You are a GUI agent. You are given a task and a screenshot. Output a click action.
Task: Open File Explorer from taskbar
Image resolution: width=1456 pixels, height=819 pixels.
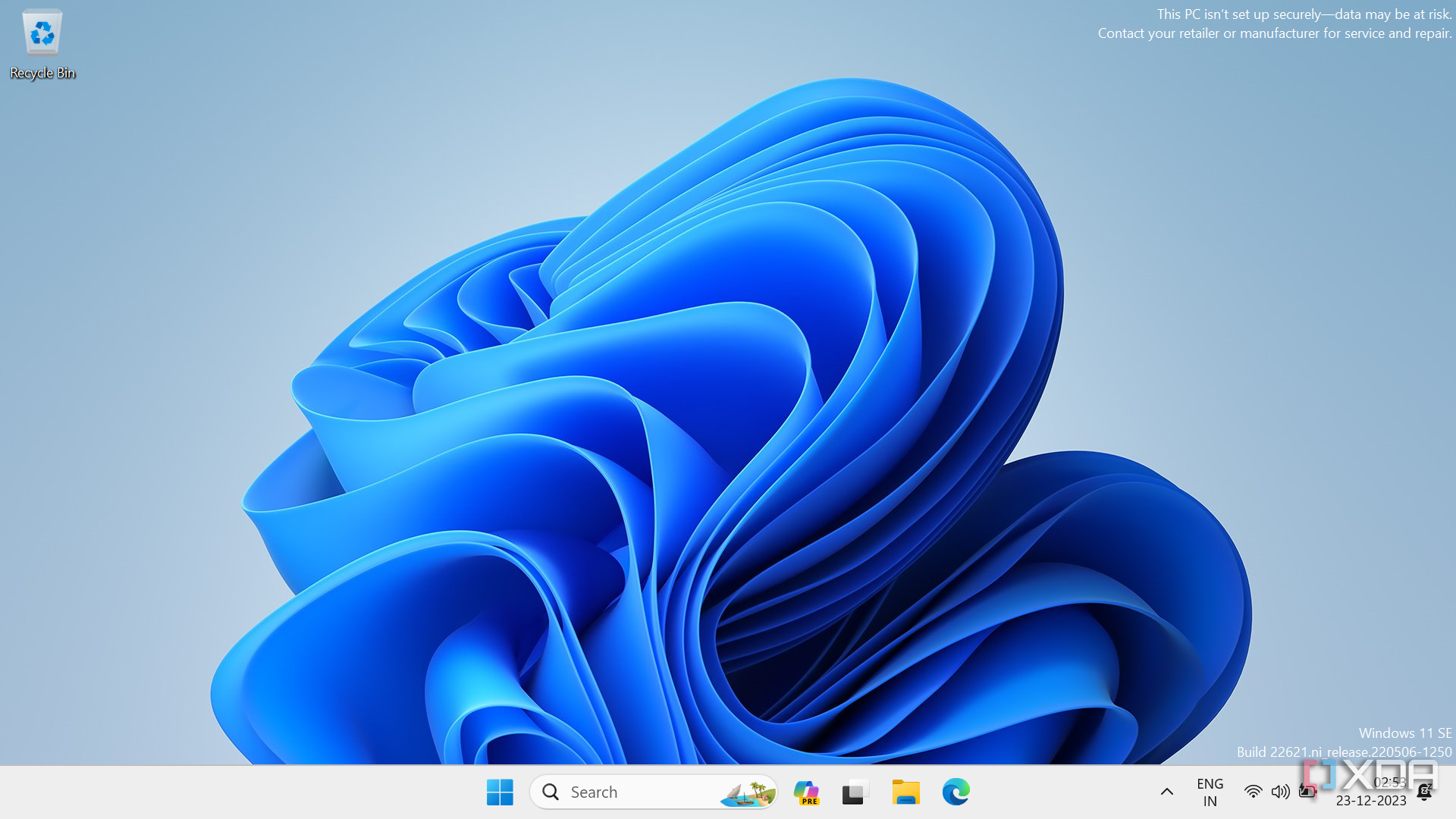(x=905, y=792)
